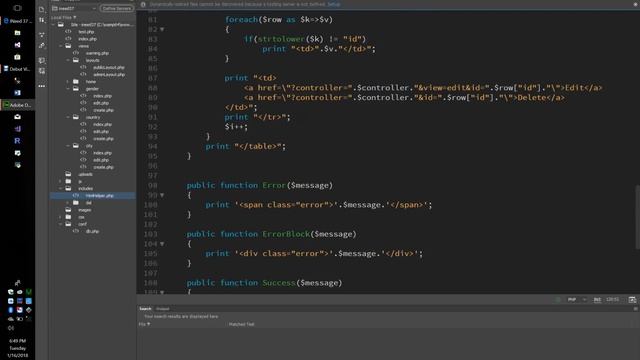Image resolution: width=640 pixels, height=360 pixels.
Task: Select index.php under the city folder
Action: [x=102, y=153]
